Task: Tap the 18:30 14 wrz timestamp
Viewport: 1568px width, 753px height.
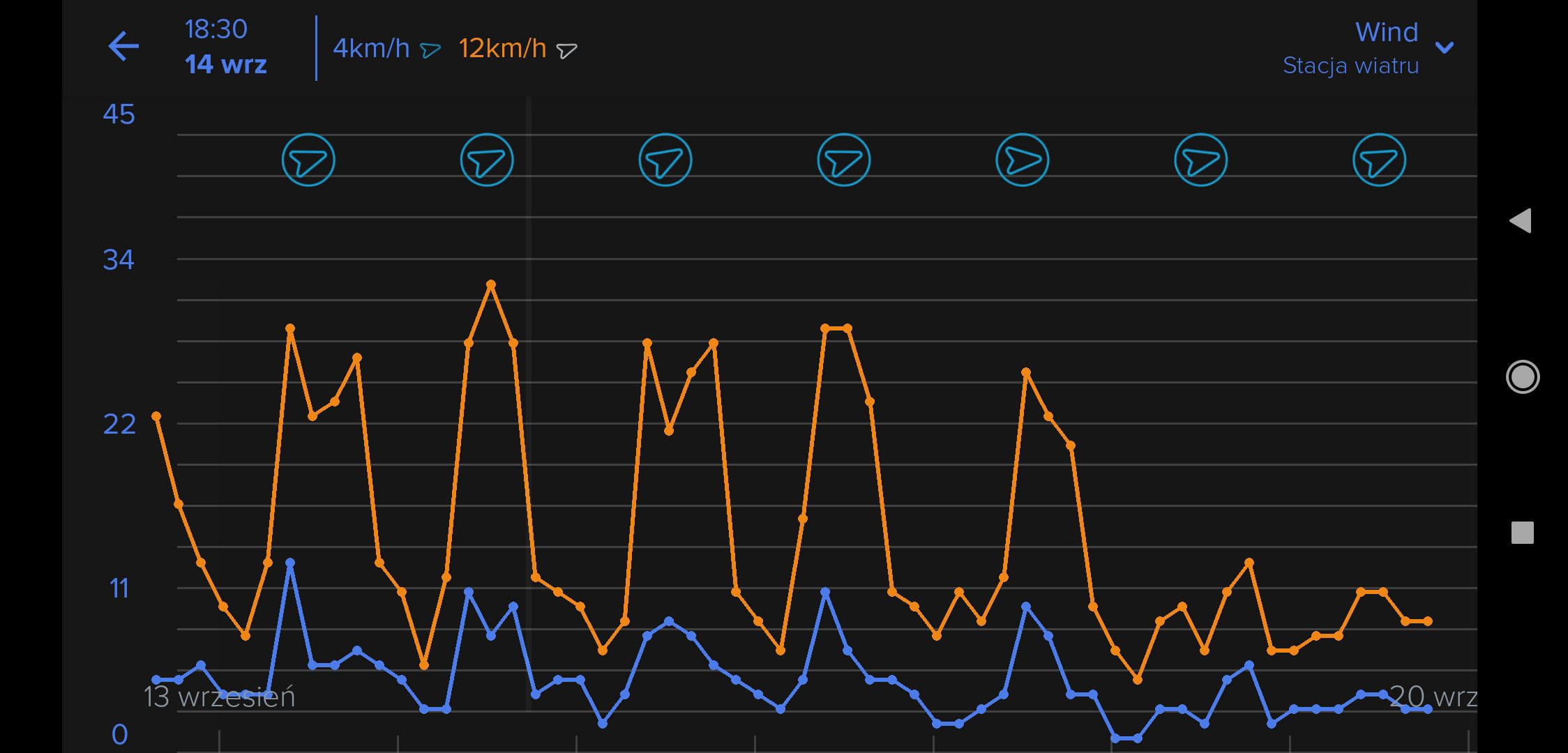Action: point(225,47)
